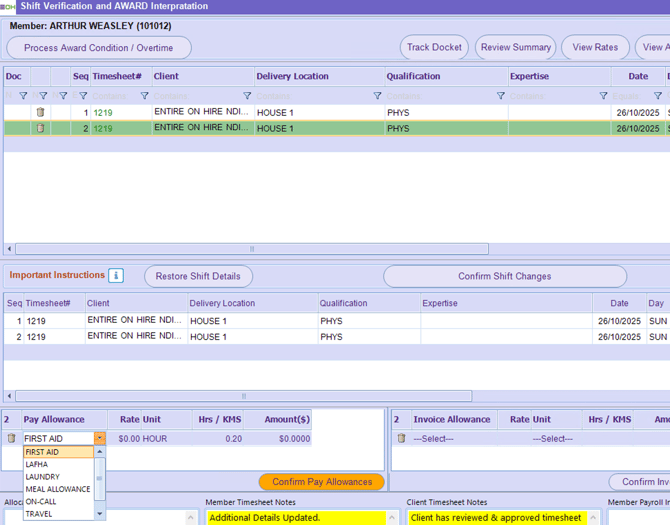Click the Expertise column filter icon
Image resolution: width=670 pixels, height=525 pixels.
[603, 96]
